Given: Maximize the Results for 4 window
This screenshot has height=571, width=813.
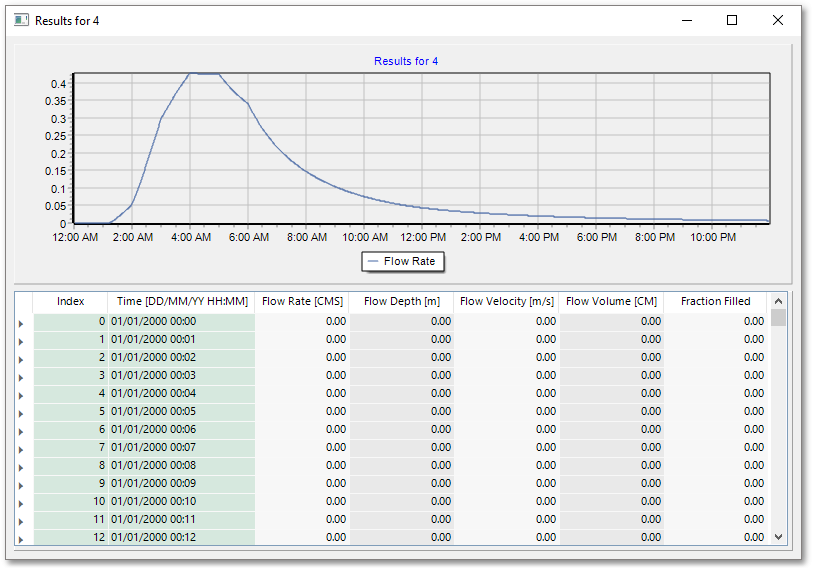Looking at the screenshot, I should pyautogui.click(x=732, y=20).
